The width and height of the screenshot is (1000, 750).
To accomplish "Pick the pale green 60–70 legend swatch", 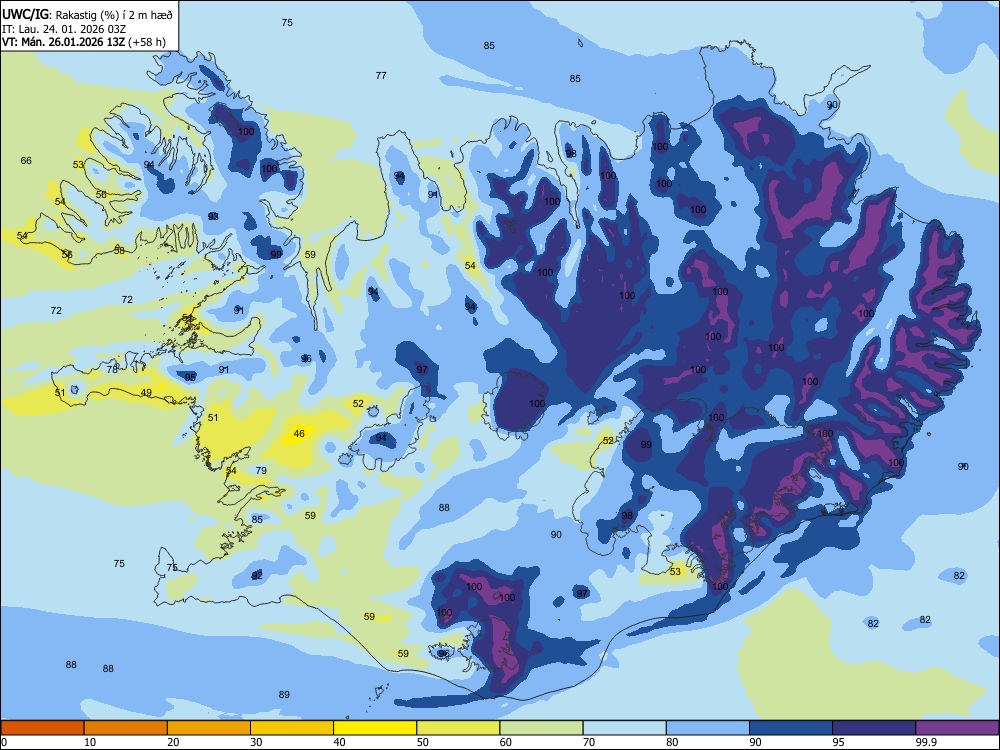I will coord(541,728).
